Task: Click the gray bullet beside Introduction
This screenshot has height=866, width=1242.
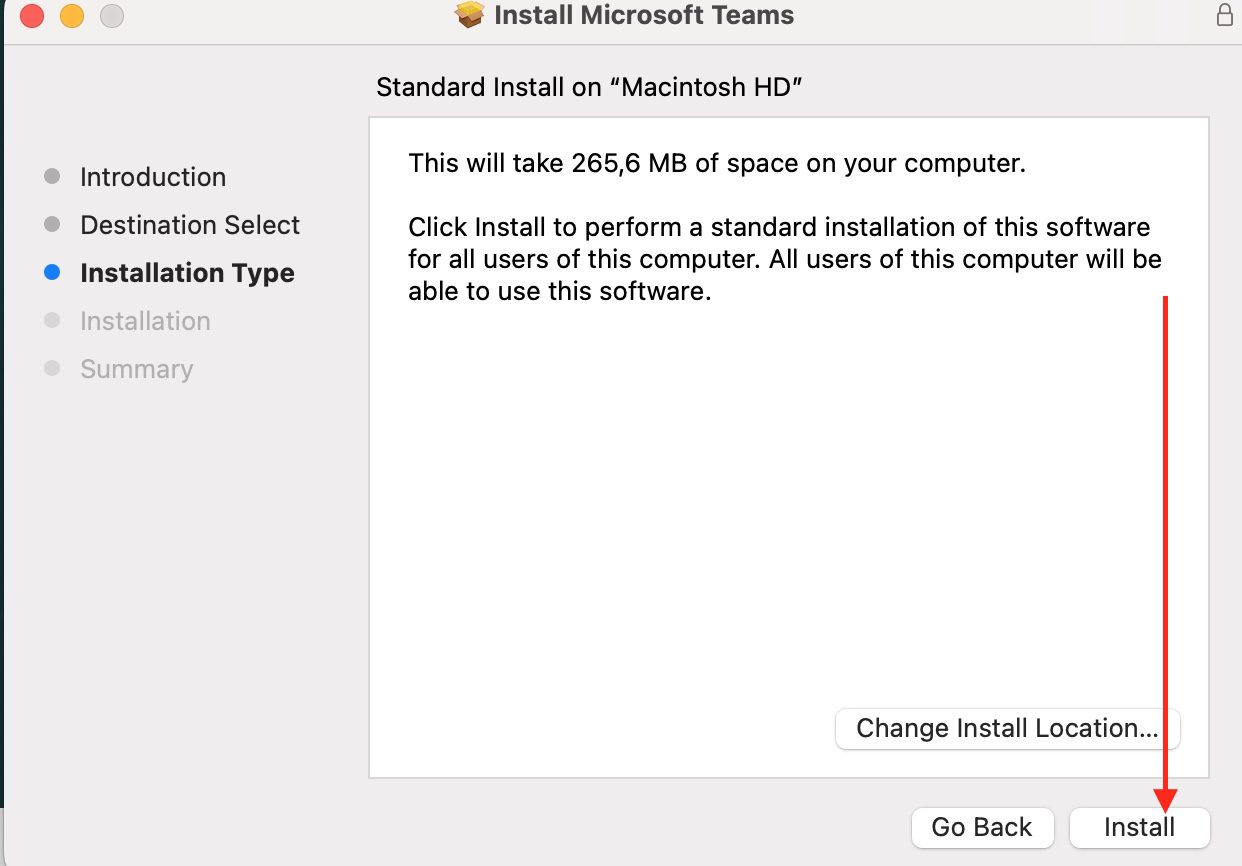Action: 53,177
